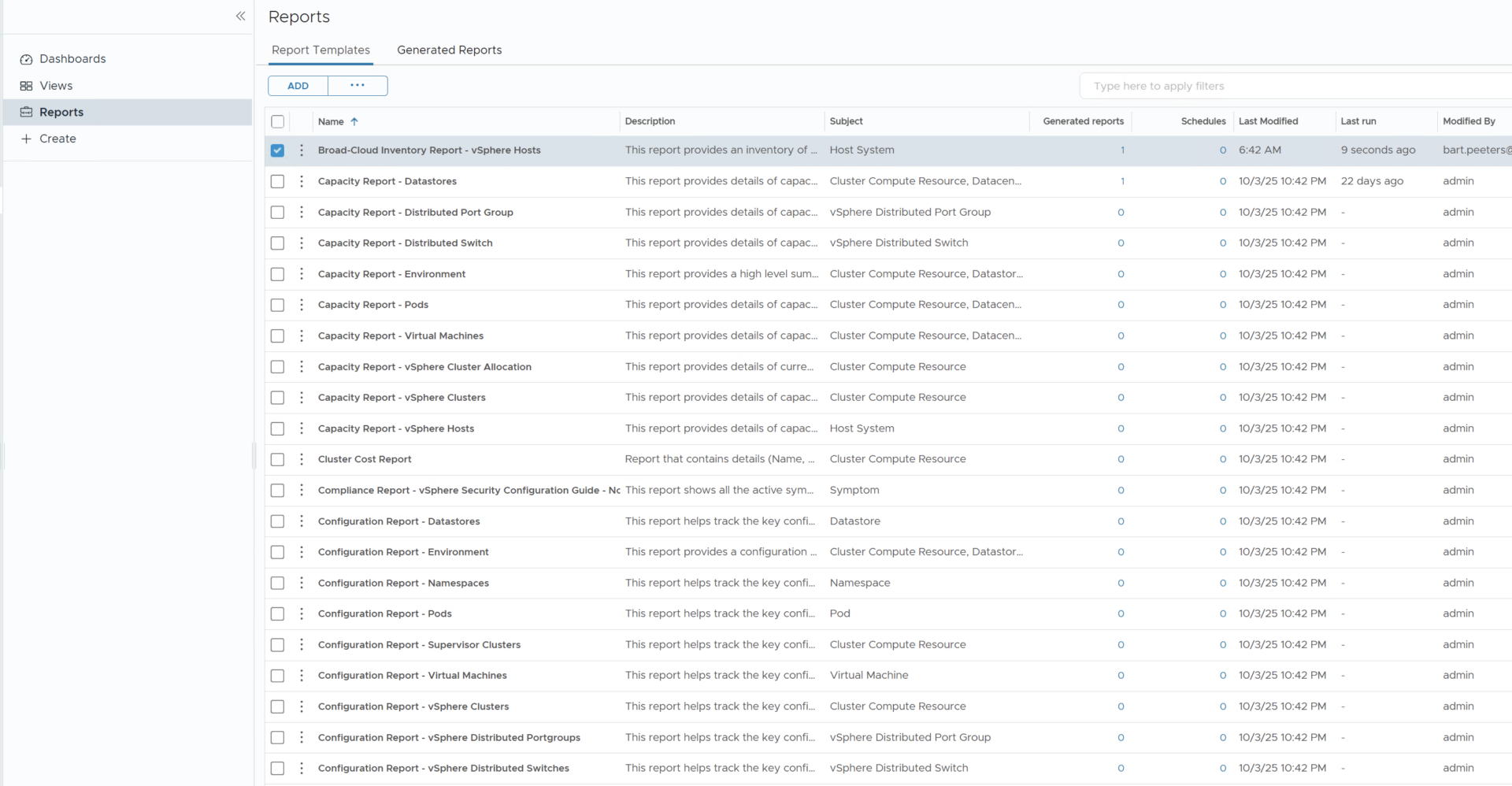Open Dashboards from the sidebar menu

tap(72, 59)
